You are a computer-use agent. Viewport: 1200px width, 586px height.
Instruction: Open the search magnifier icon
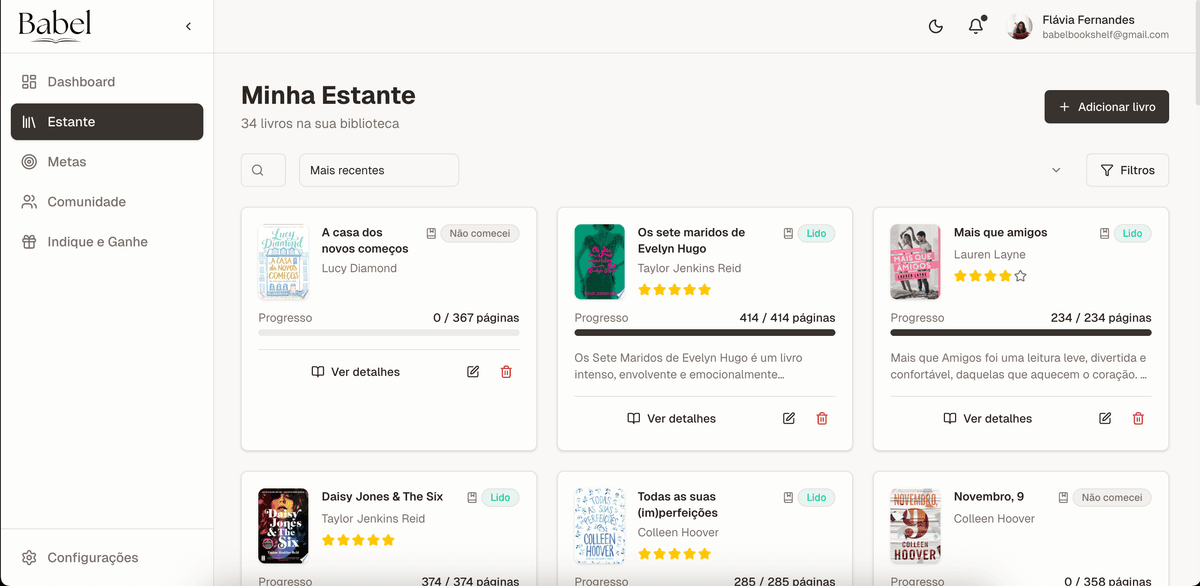pos(263,170)
